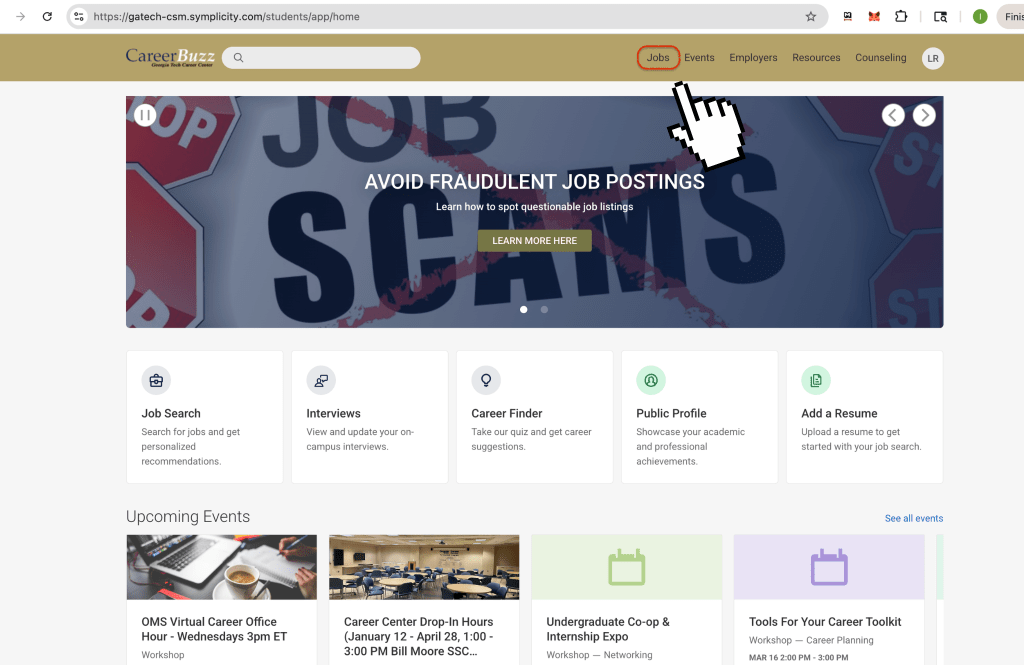Viewport: 1024px width, 665px height.
Task: Open the Interviews card title
Action: 333,414
